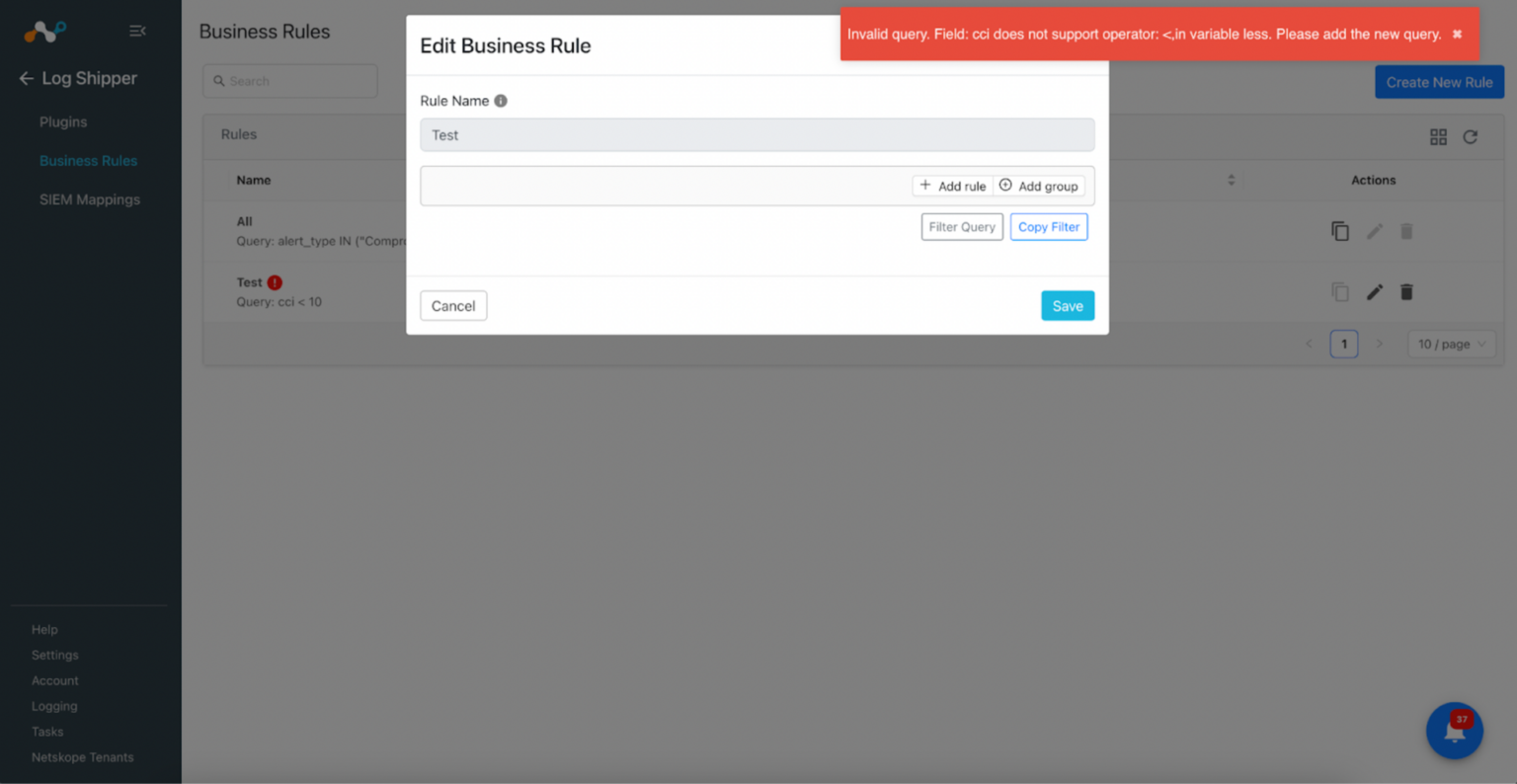Open the SIEM Mappings section
Screen dimensions: 1517x784
point(90,199)
